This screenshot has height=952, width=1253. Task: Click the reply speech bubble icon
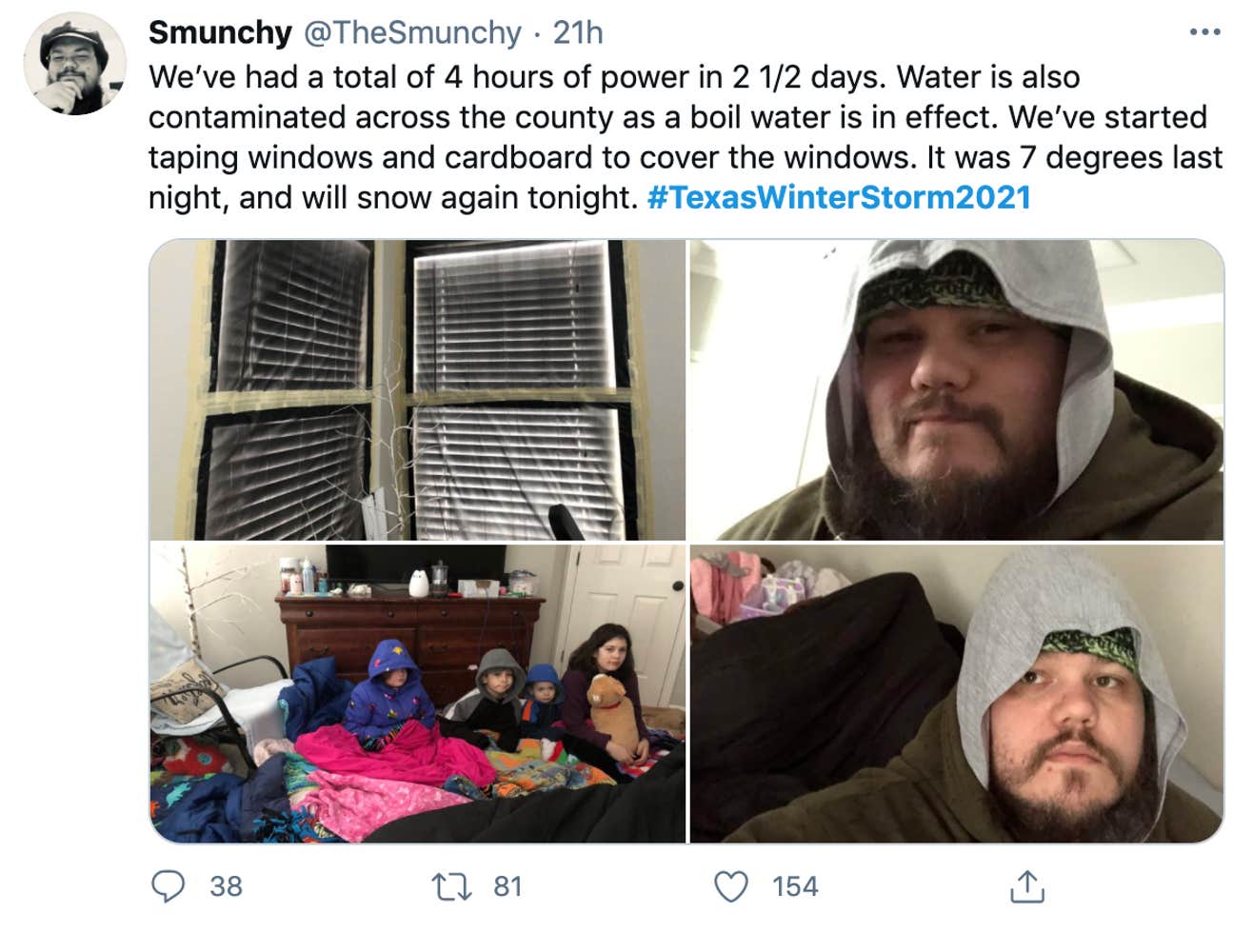(169, 886)
